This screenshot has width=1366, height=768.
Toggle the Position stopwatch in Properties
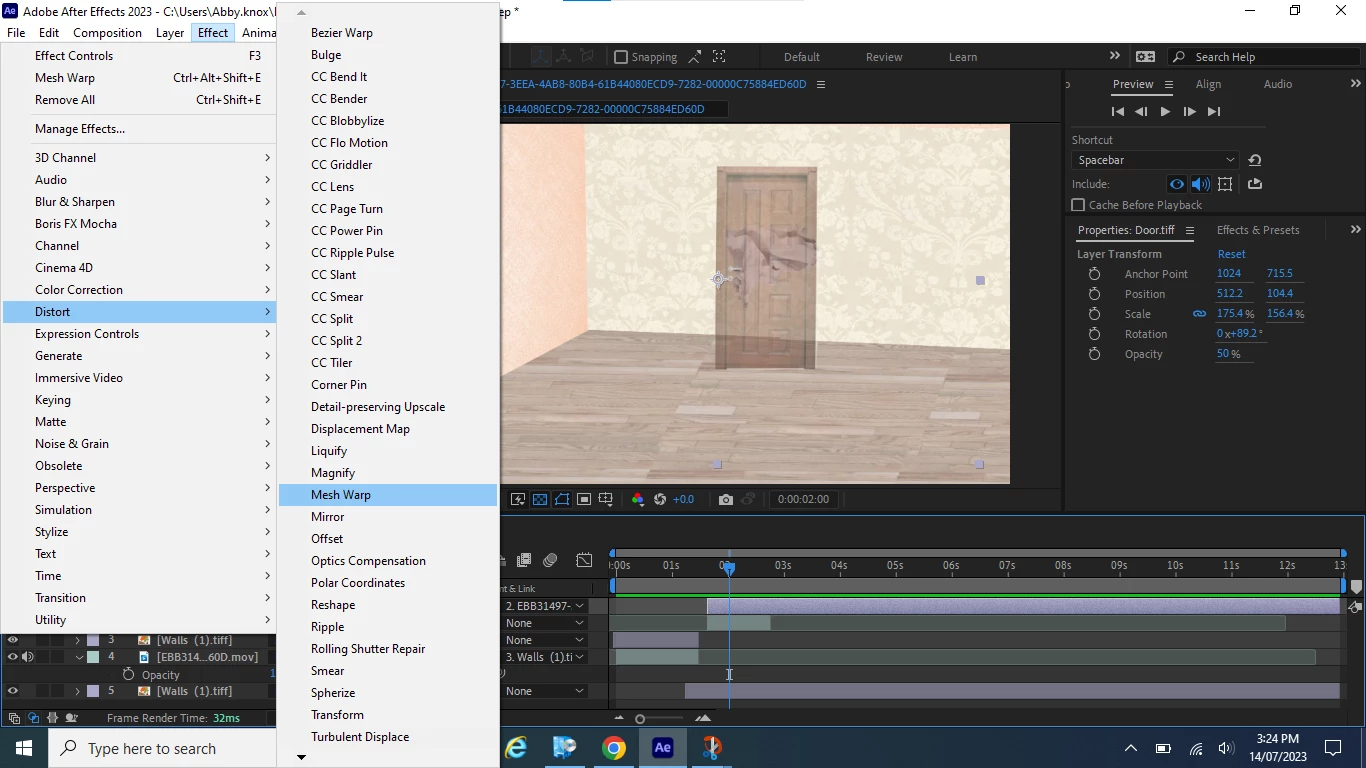coord(1094,294)
